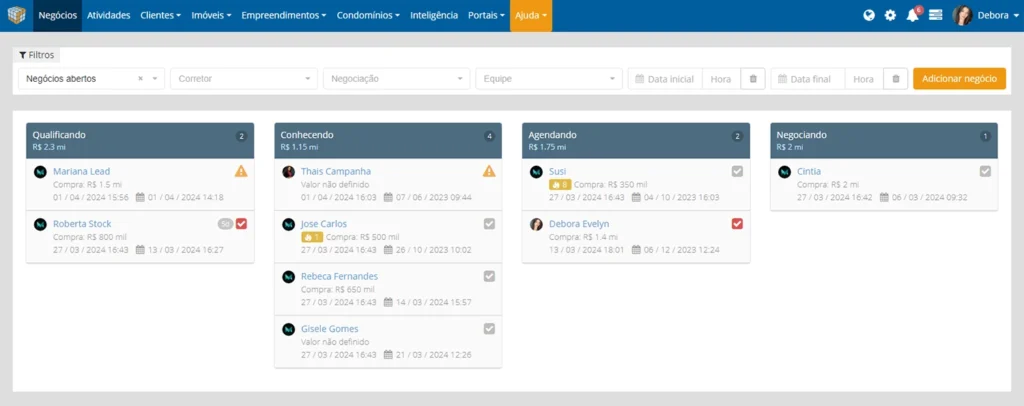Click the hot badge on Susi card

pyautogui.click(x=560, y=185)
